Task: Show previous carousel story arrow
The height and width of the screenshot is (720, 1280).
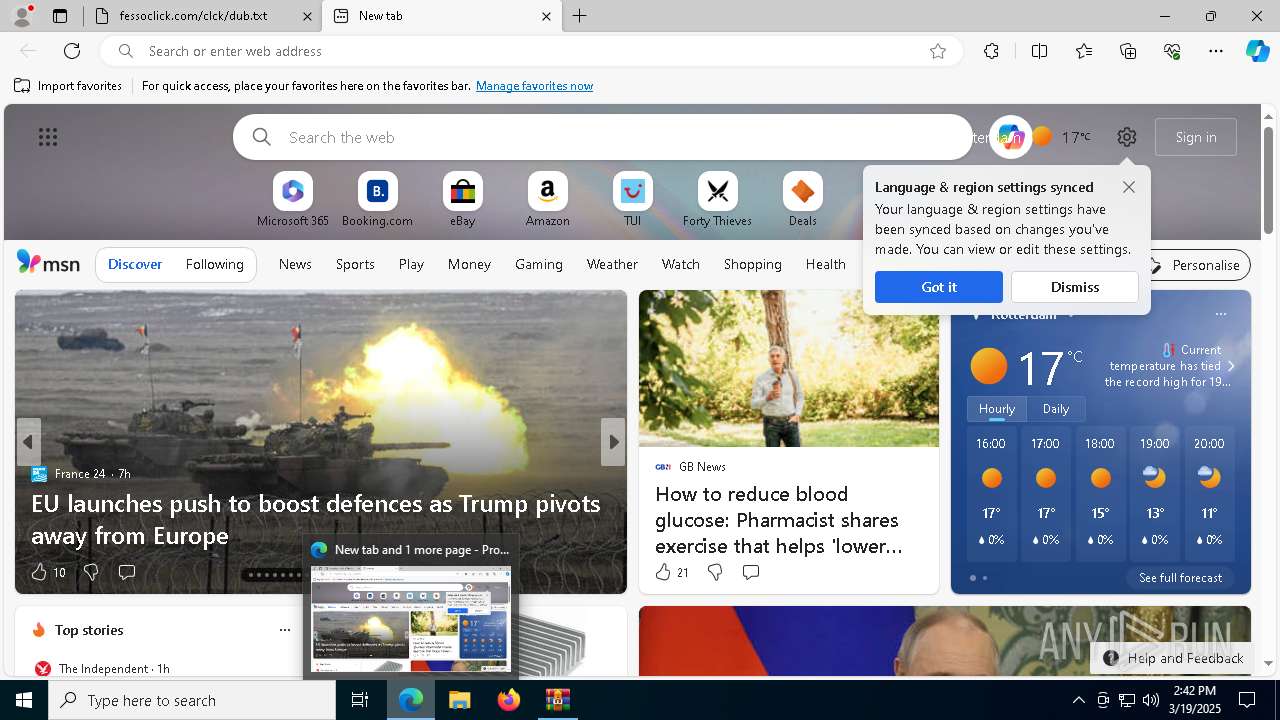Action: tap(28, 442)
